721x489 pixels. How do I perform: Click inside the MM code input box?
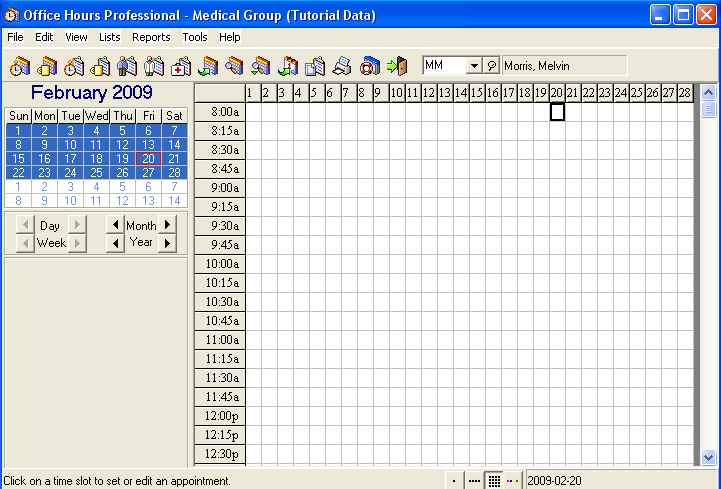(x=445, y=65)
